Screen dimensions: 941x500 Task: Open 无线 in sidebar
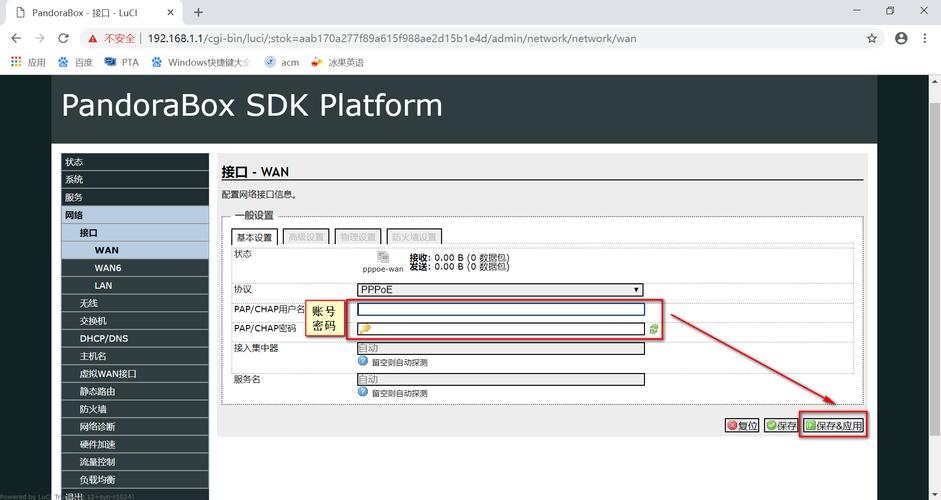[135, 303]
